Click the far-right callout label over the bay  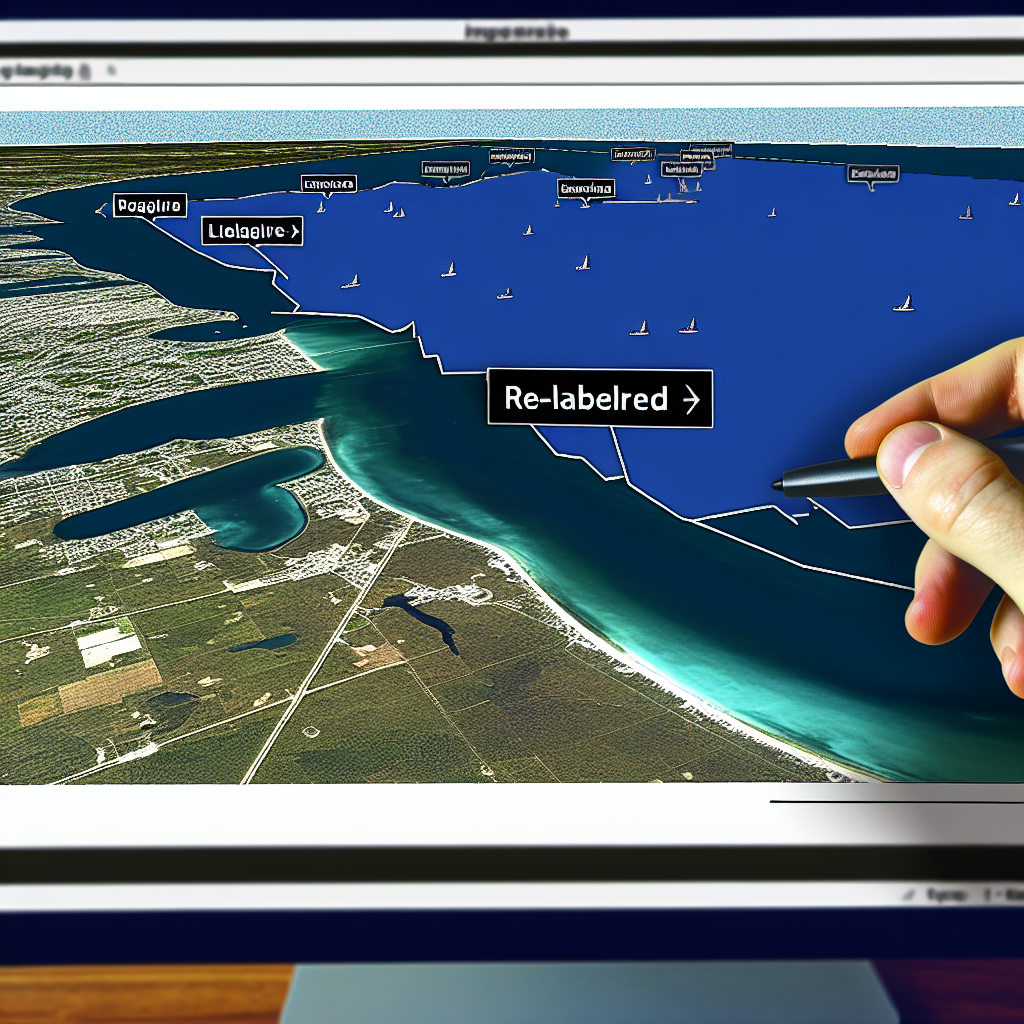click(x=872, y=174)
